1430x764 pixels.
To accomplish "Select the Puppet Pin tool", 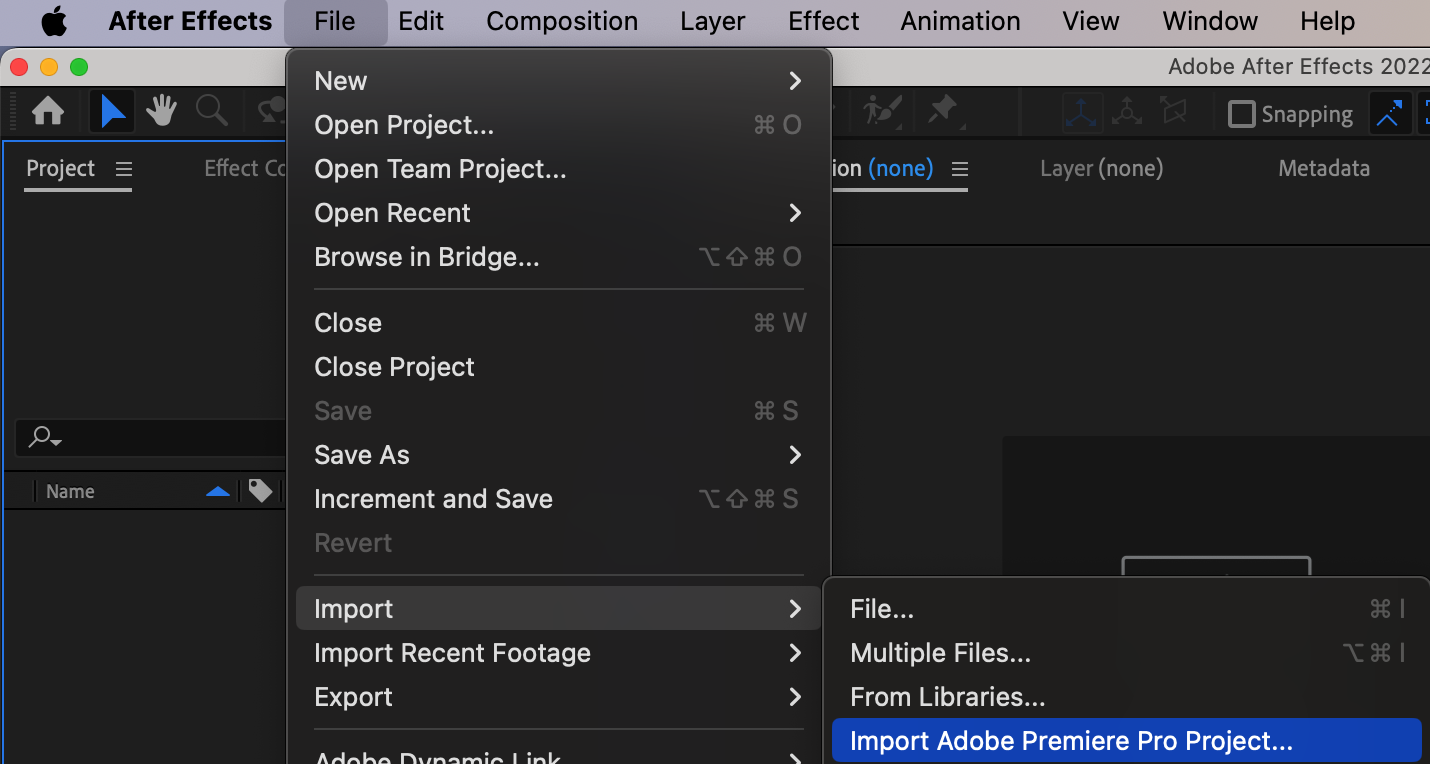I will click(x=943, y=112).
